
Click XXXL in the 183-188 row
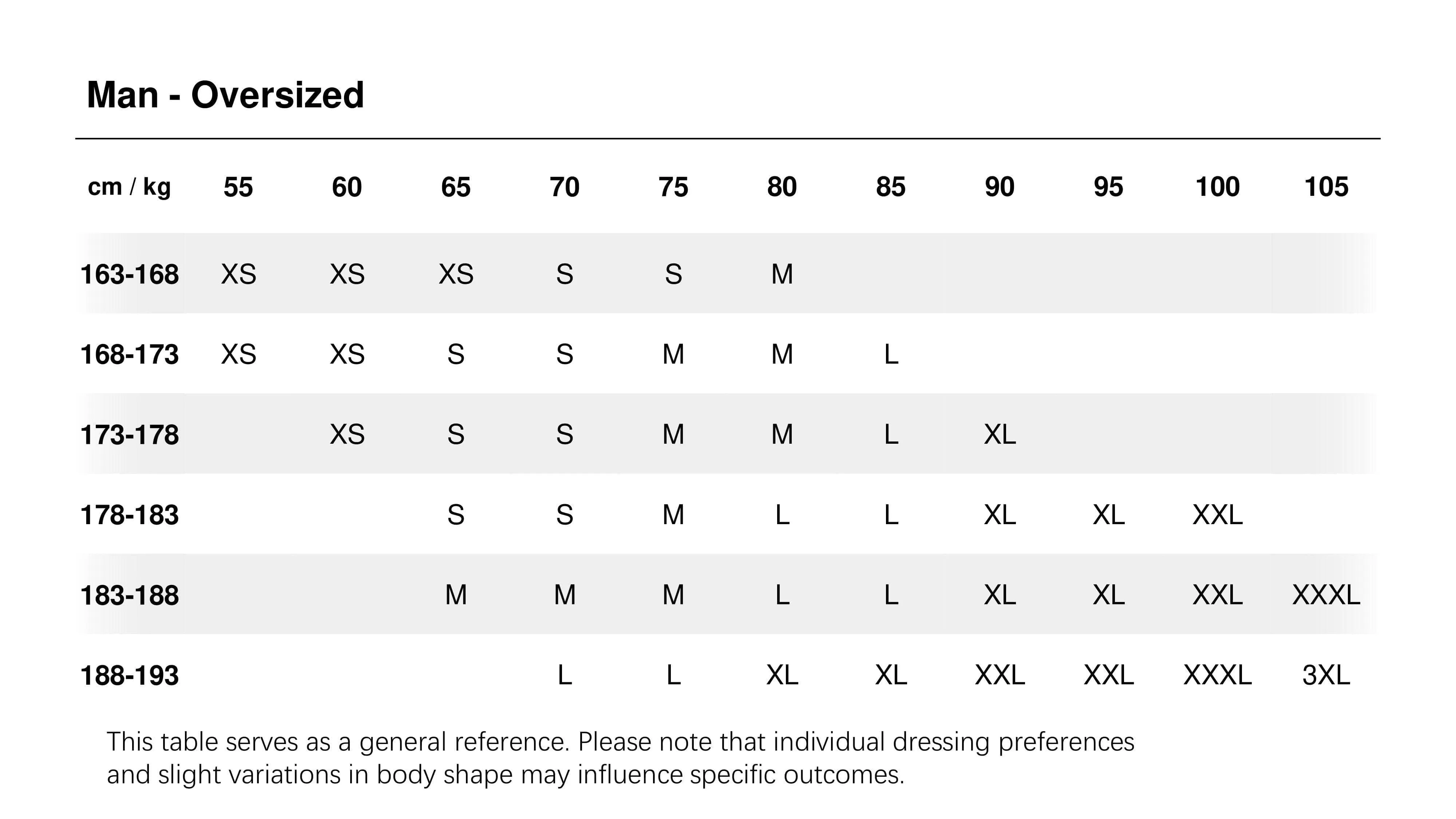1326,595
